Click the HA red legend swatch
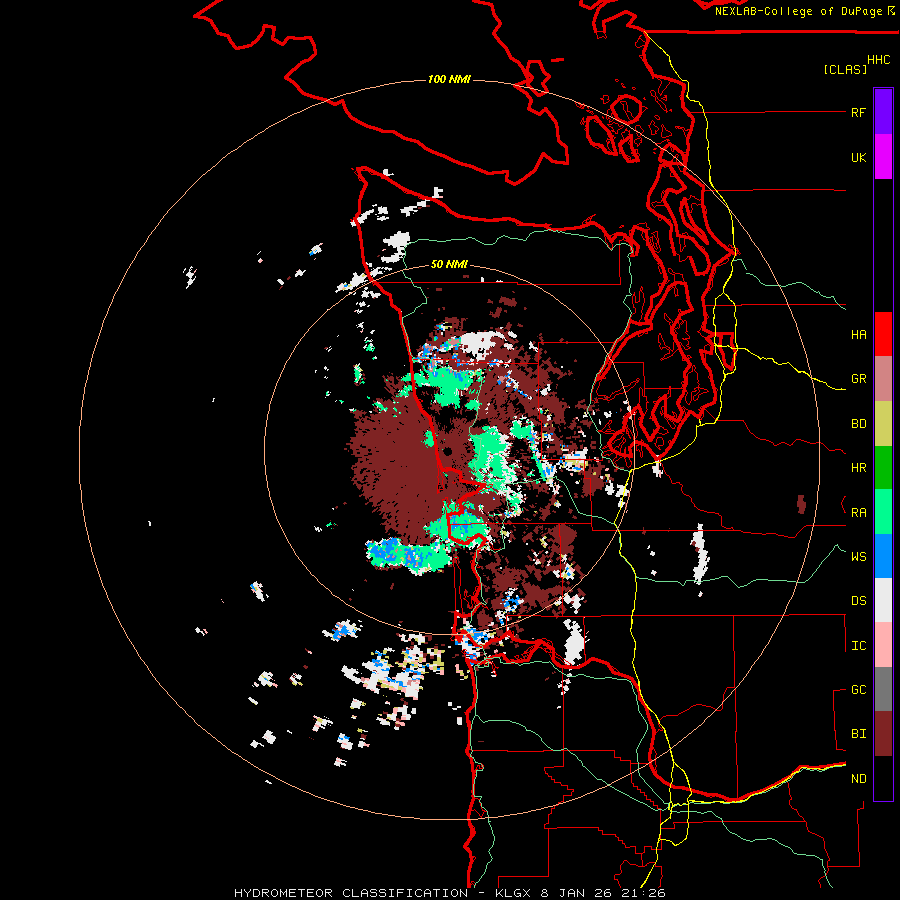 click(x=883, y=334)
